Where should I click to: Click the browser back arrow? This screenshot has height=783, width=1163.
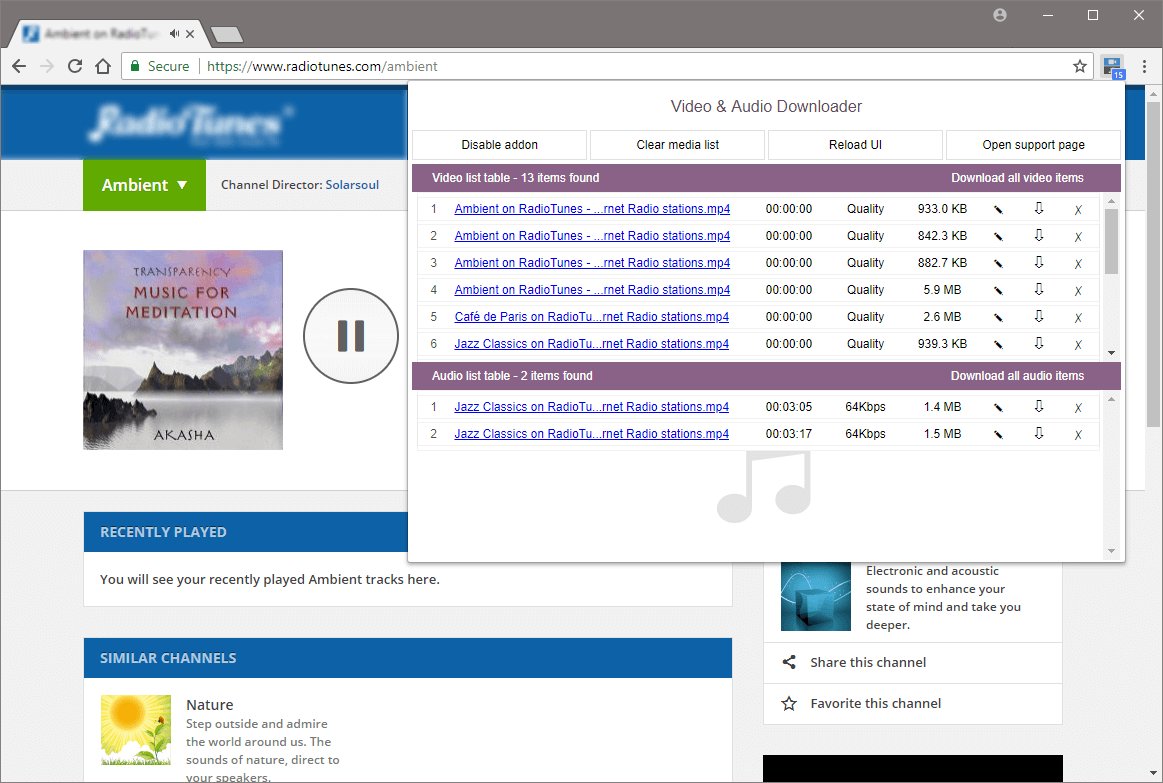tap(19, 66)
